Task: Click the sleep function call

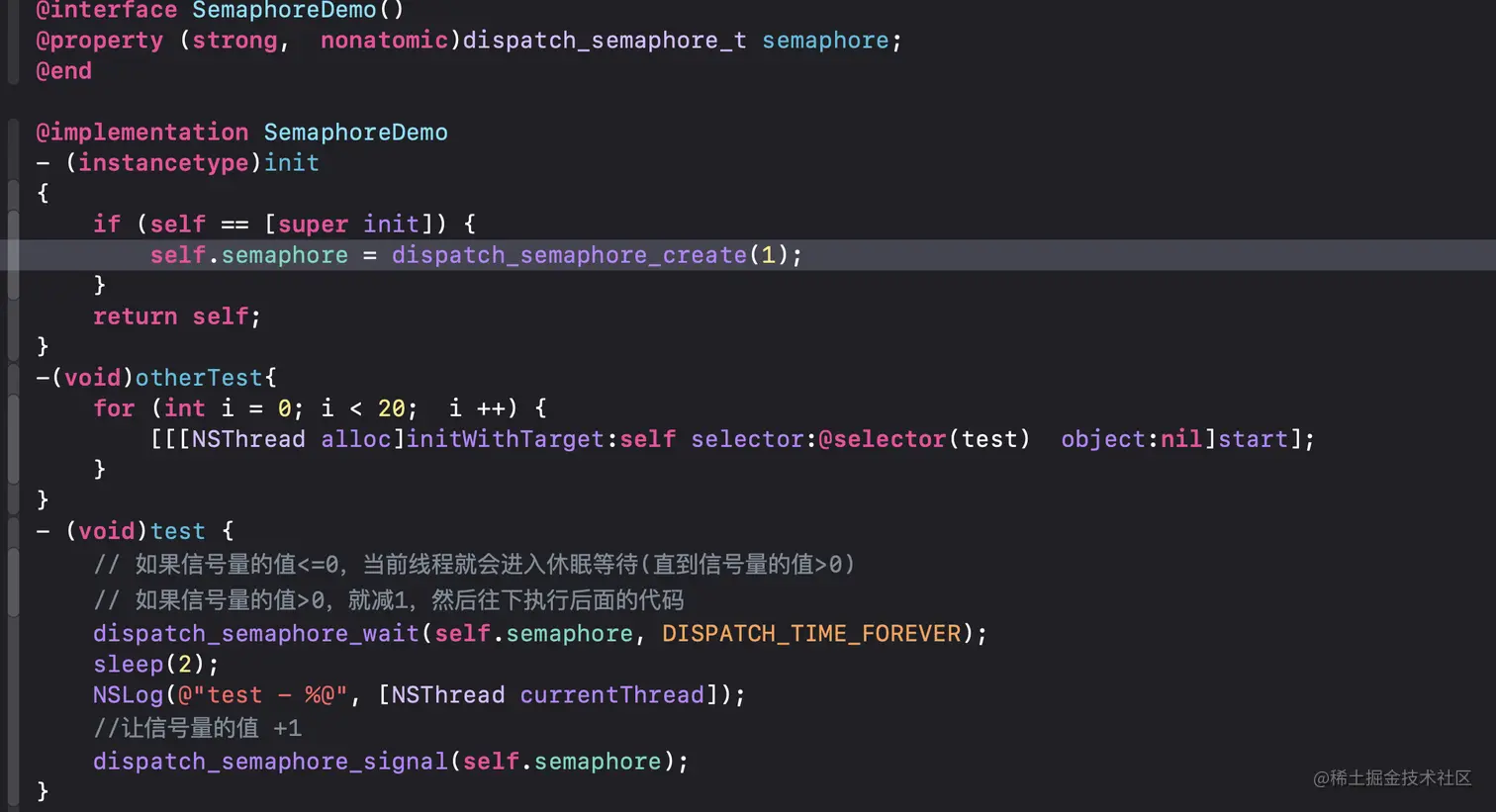Action: [128, 665]
